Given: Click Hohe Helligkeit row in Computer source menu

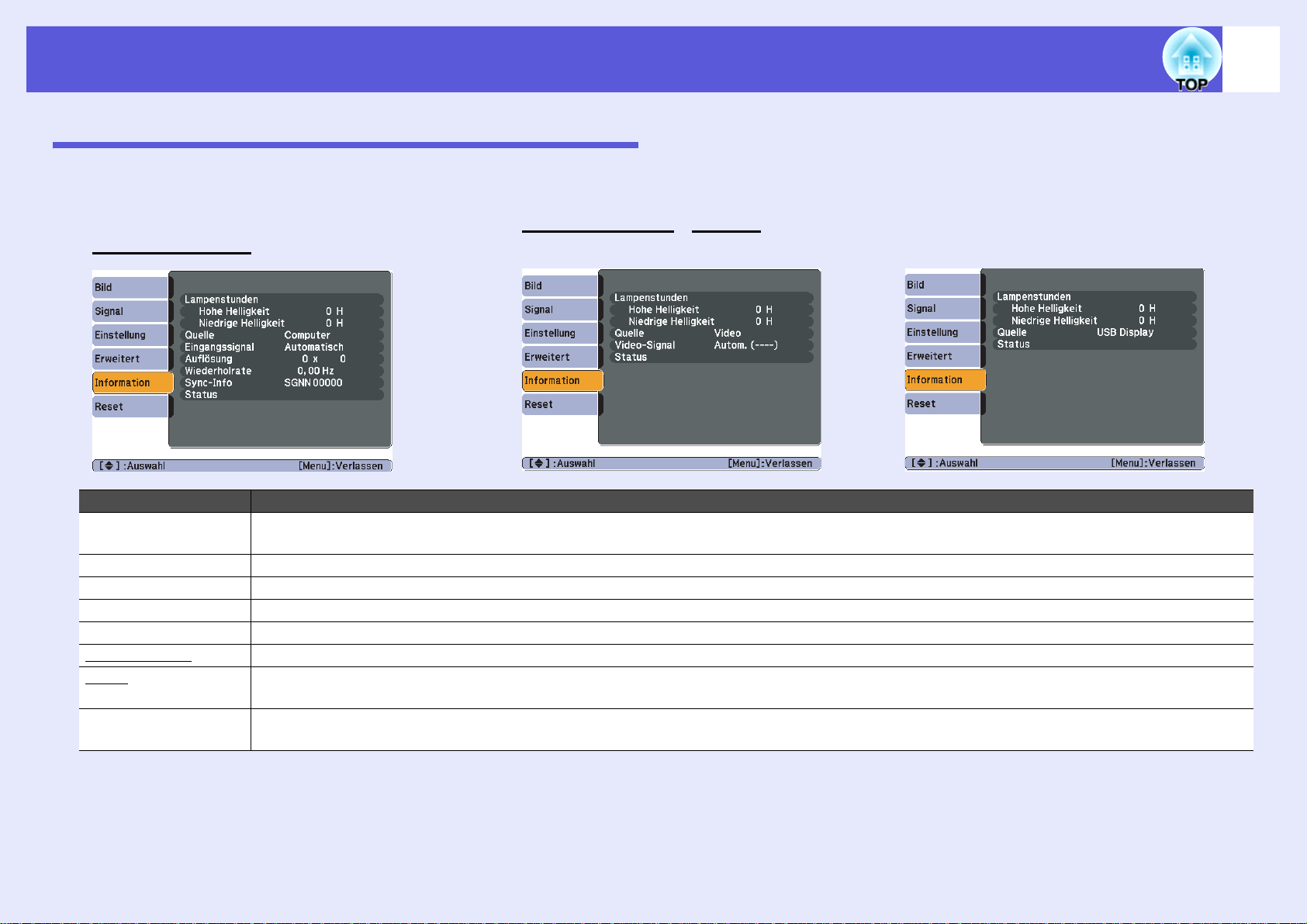Looking at the screenshot, I should click(282, 311).
